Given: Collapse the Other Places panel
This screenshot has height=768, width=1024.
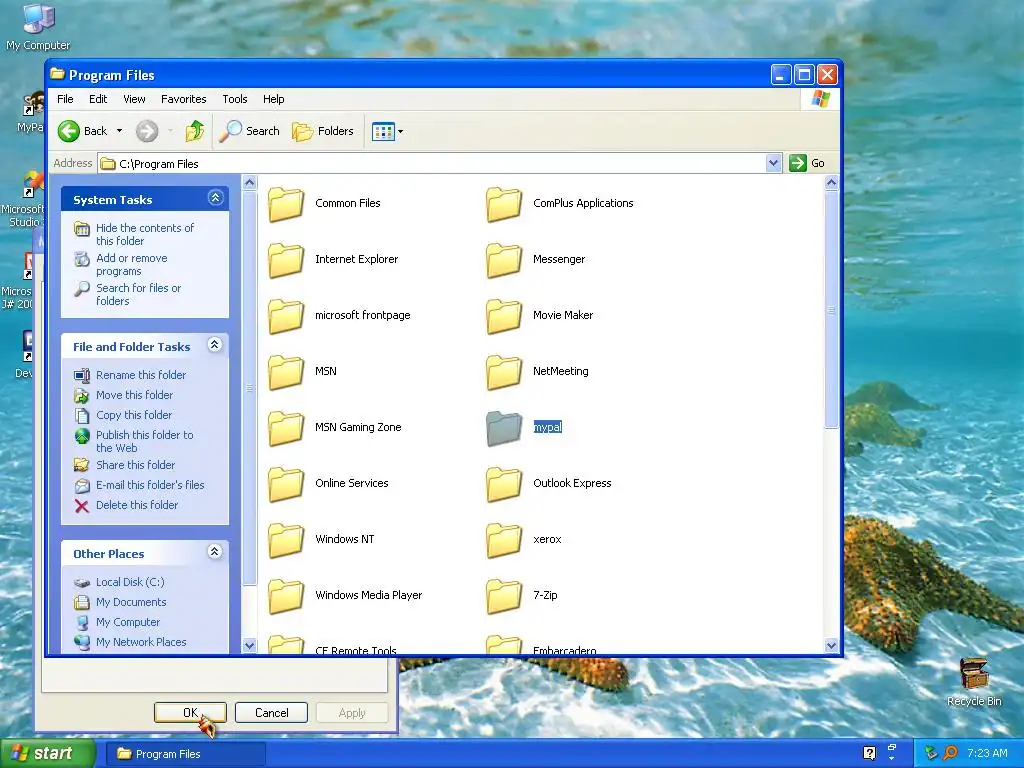Looking at the screenshot, I should tap(214, 552).
